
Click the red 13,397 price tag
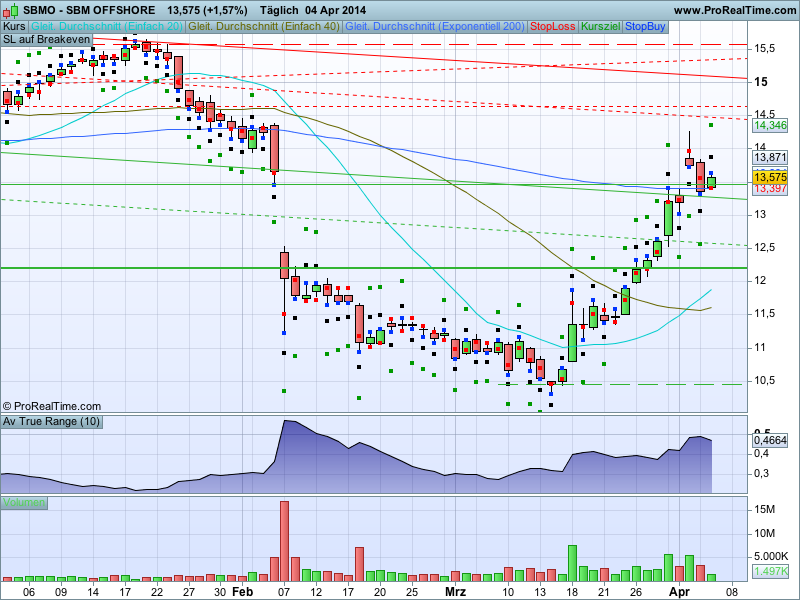(x=770, y=188)
